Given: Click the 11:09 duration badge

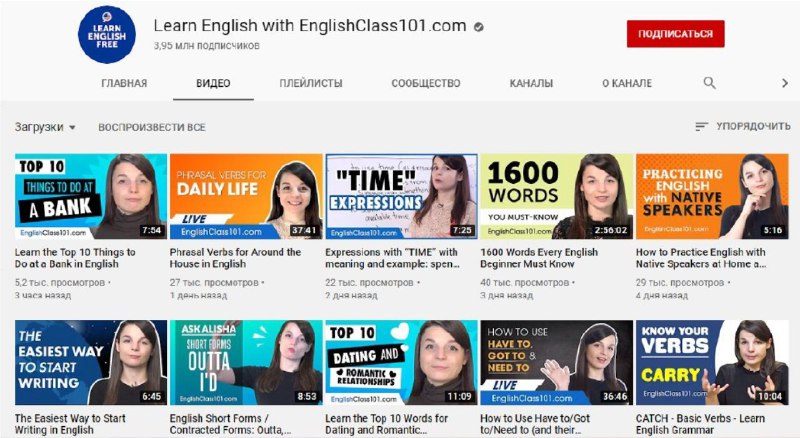Looking at the screenshot, I should click(459, 397).
